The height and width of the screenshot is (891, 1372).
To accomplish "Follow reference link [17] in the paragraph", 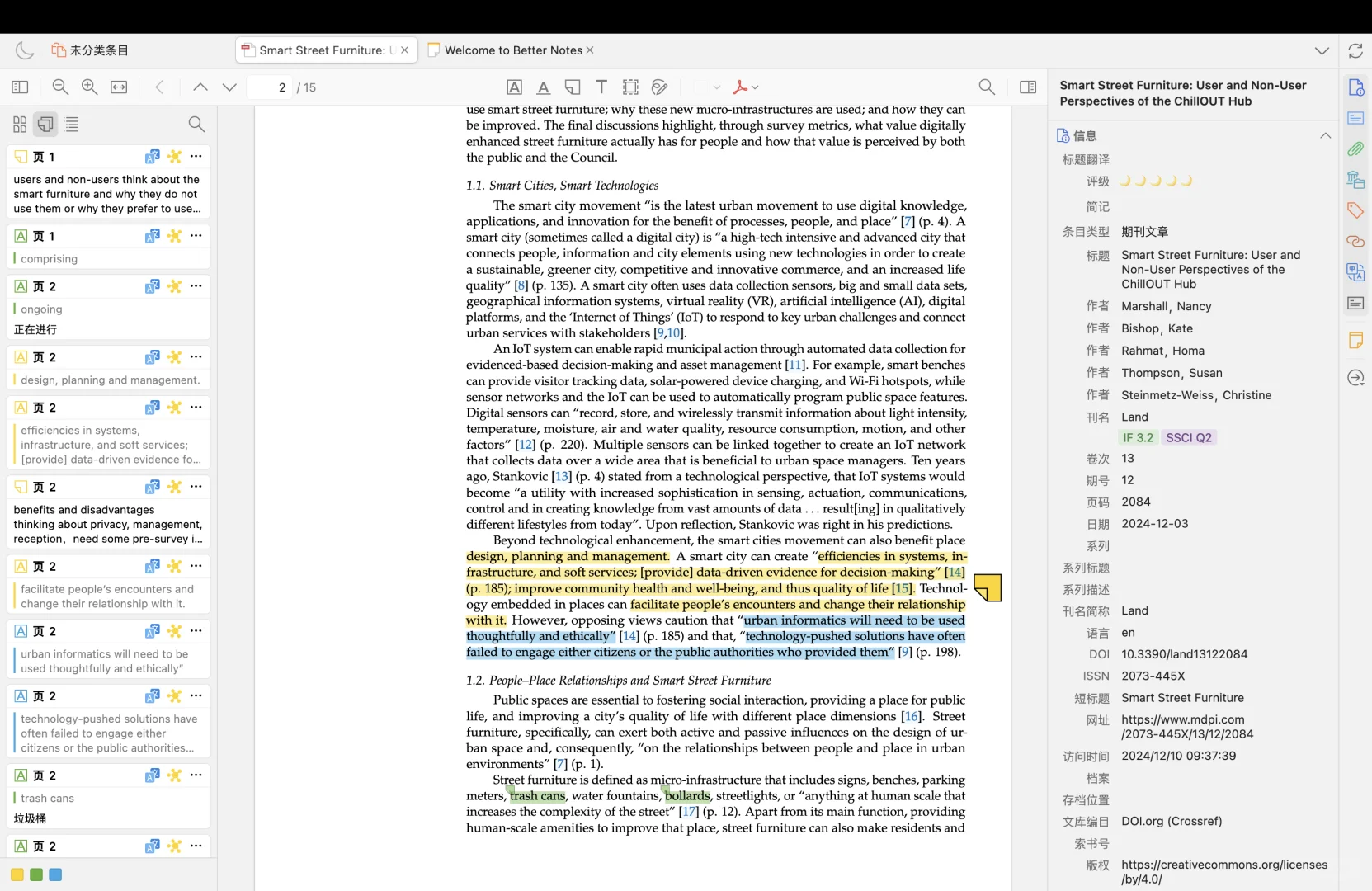I will [689, 812].
